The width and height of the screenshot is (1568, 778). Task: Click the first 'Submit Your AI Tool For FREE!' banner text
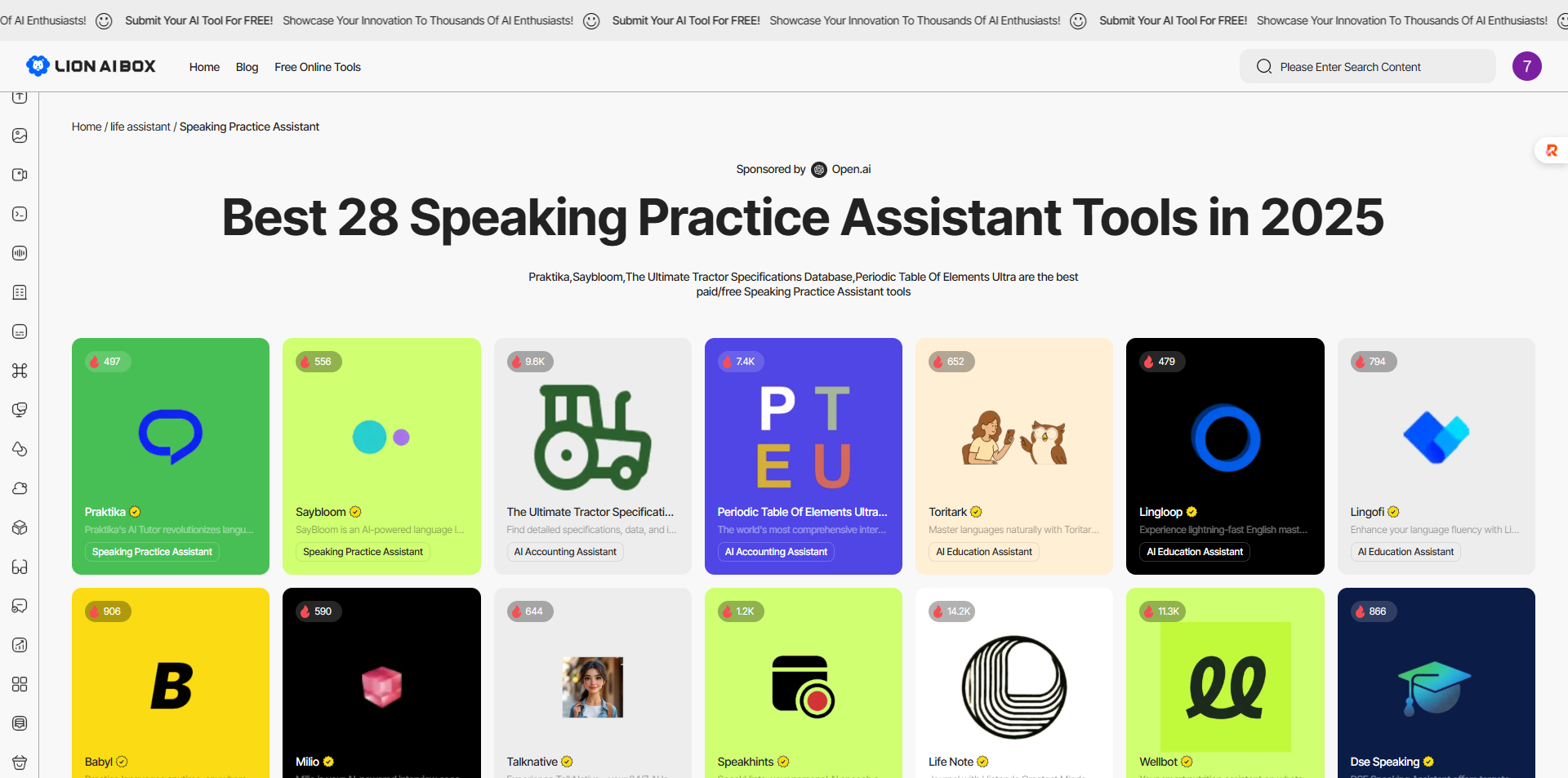[x=198, y=20]
